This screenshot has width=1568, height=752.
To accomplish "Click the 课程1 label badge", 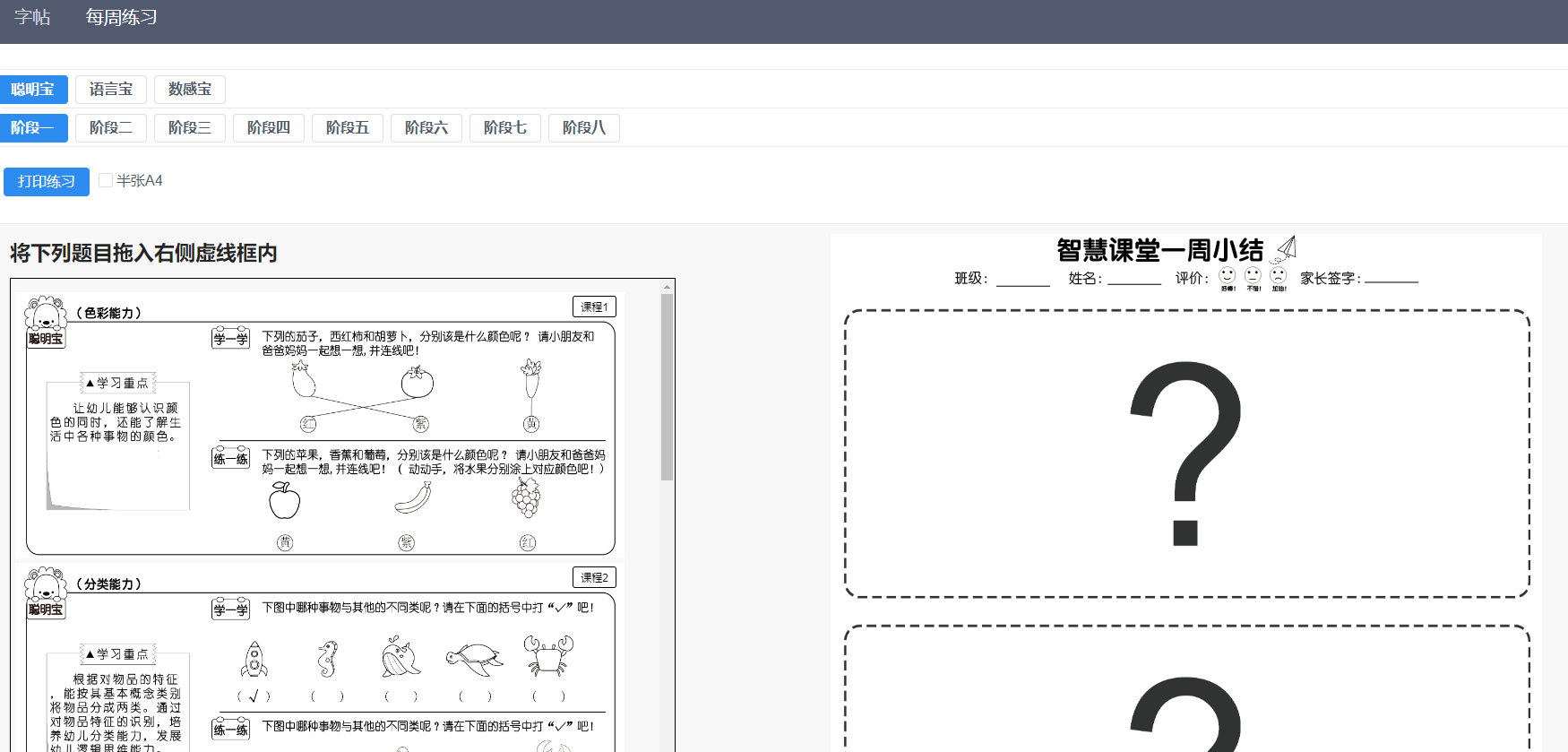I will coord(594,307).
